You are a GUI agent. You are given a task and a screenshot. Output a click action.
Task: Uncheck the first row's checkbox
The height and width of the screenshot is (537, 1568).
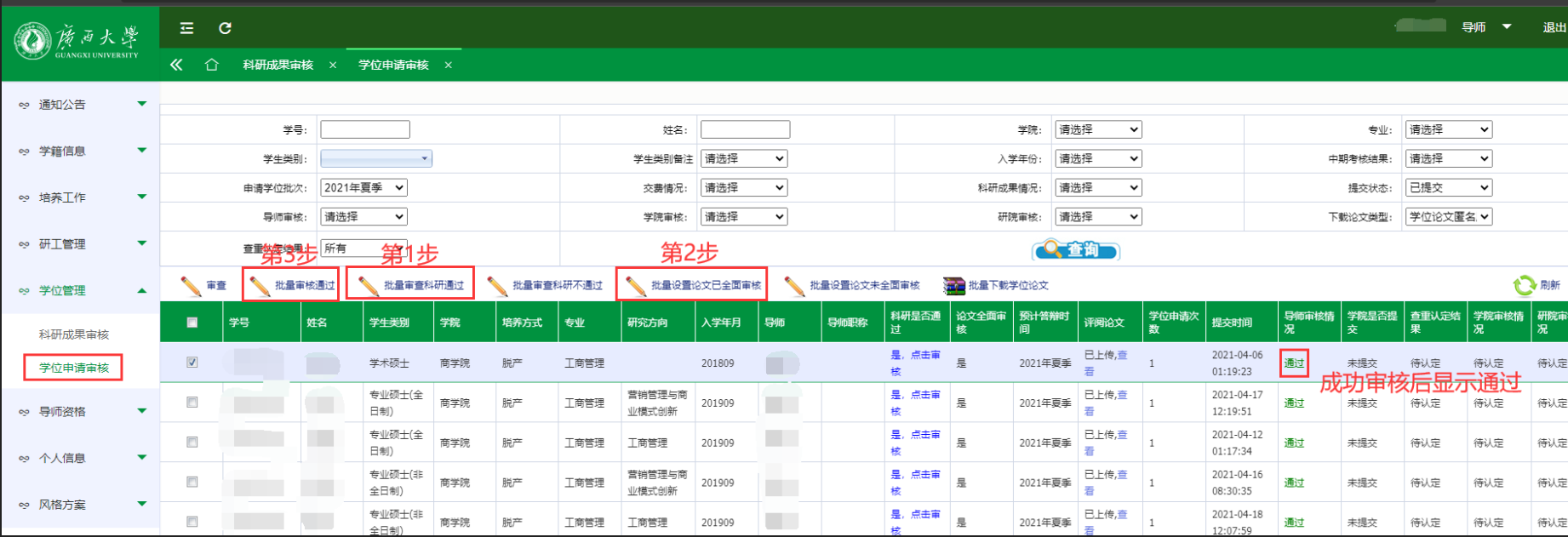point(192,363)
